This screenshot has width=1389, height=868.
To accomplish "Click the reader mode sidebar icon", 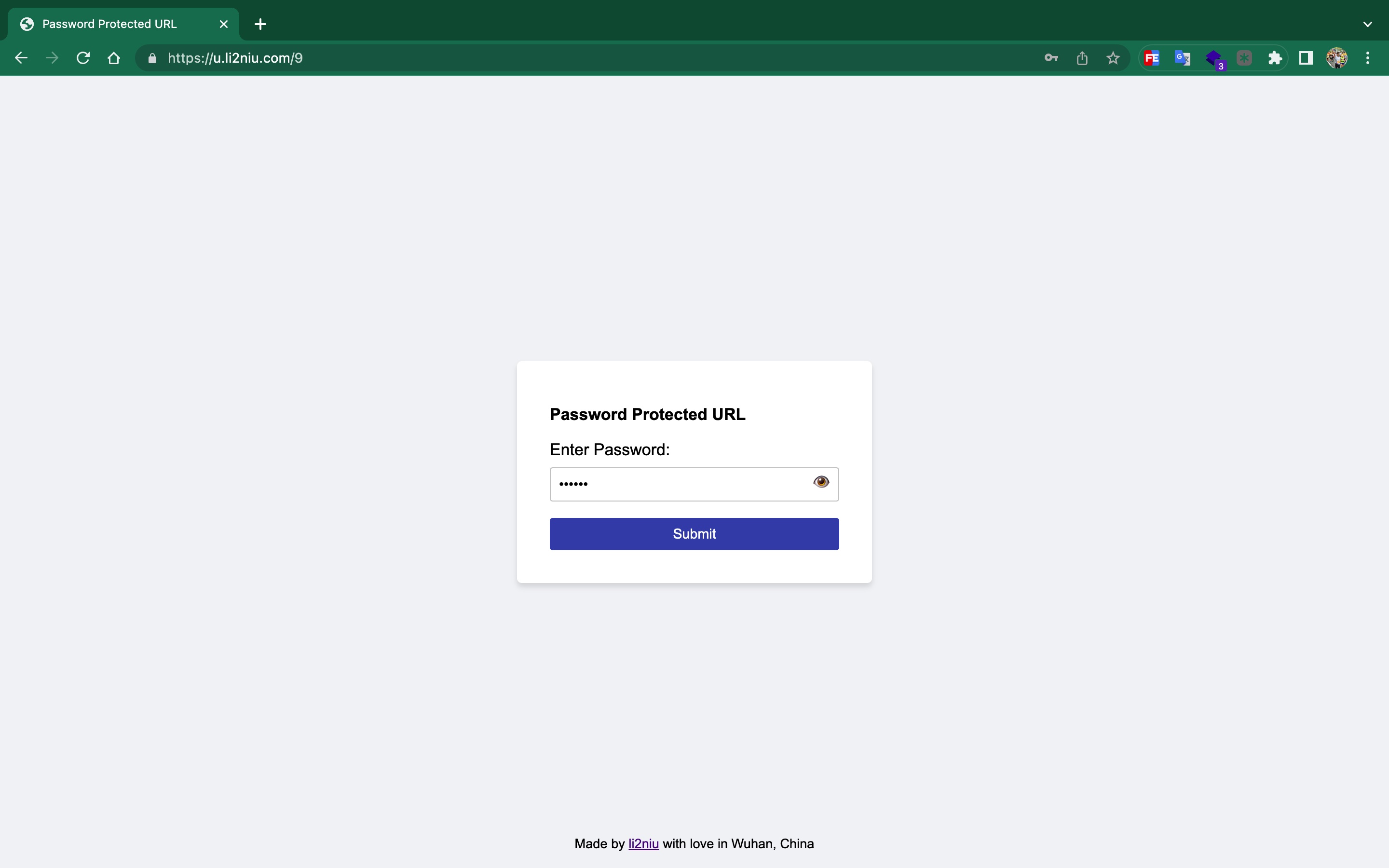I will (x=1306, y=58).
